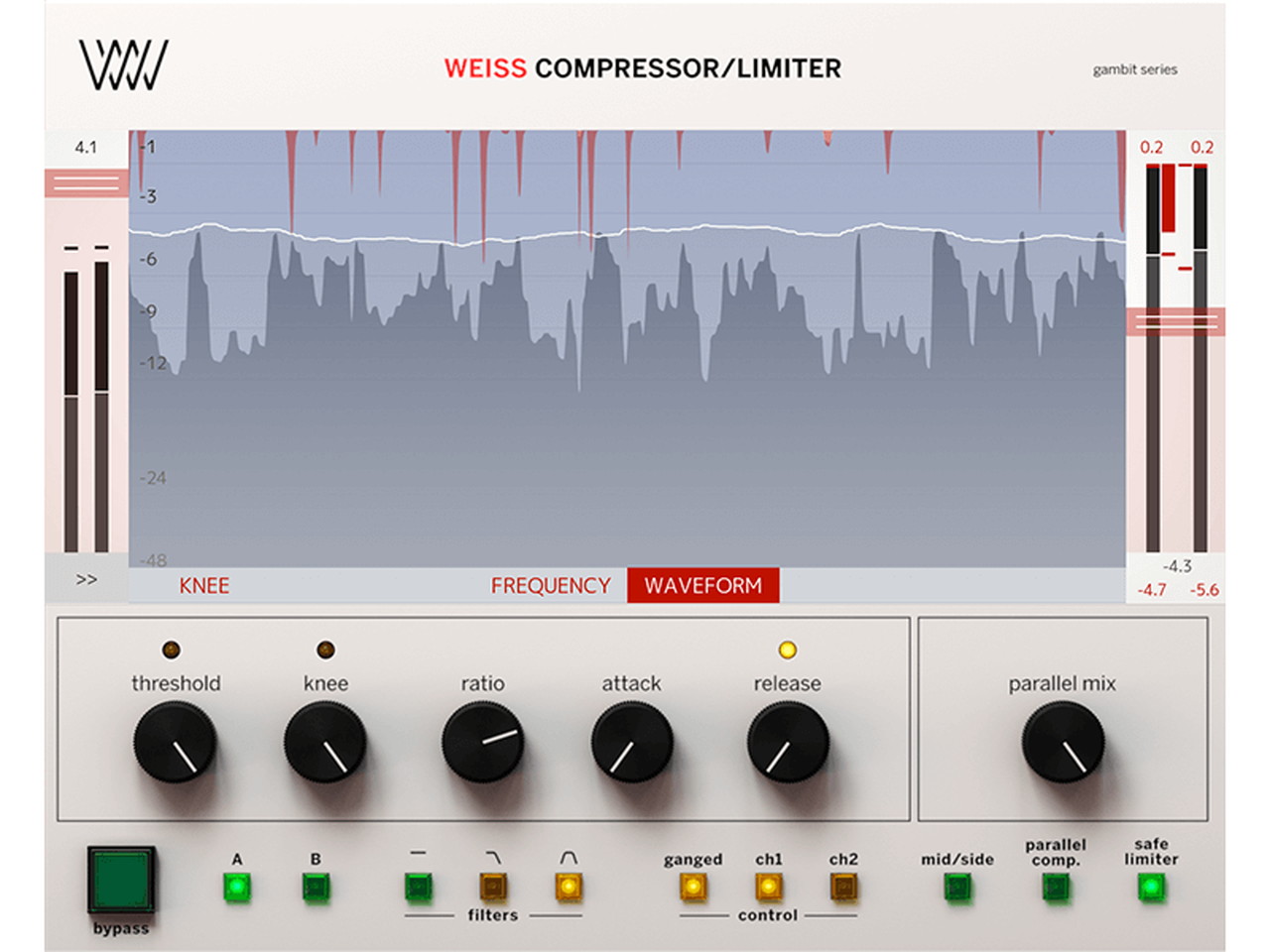Viewport: 1270px width, 952px height.
Task: Toggle parallel comp. button
Action: tap(1056, 888)
